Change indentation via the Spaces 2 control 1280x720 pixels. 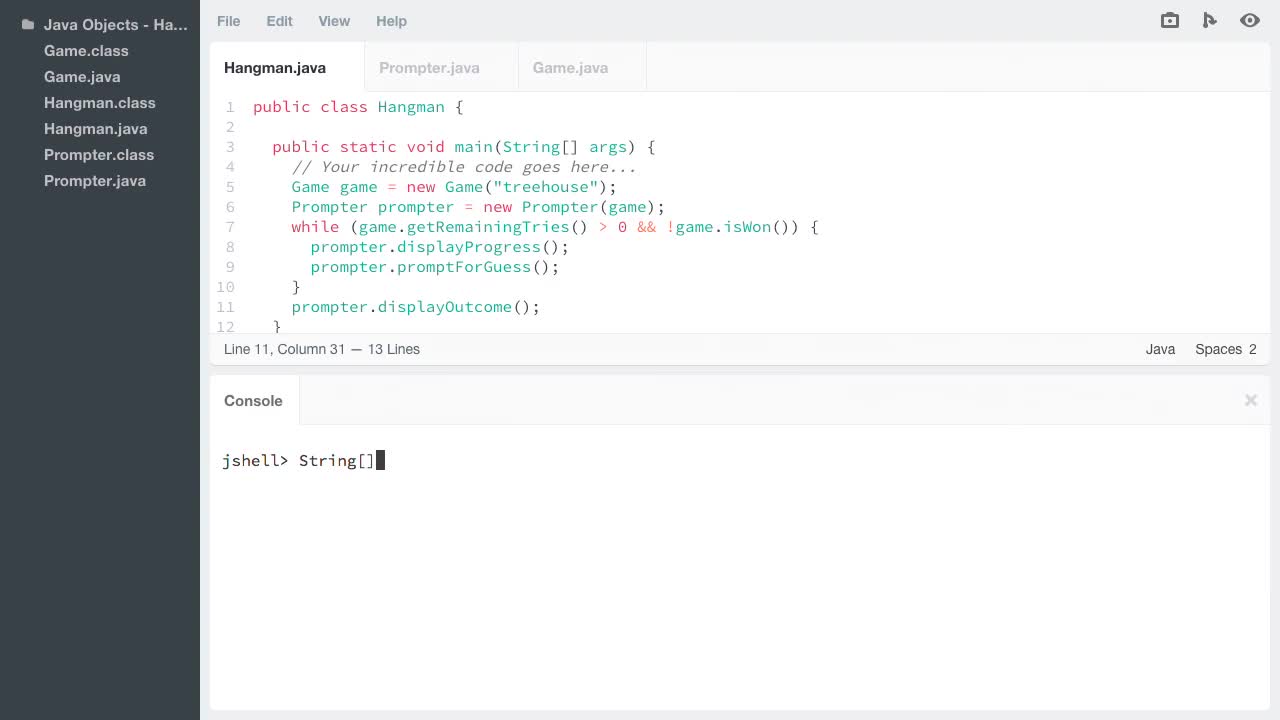(1225, 349)
